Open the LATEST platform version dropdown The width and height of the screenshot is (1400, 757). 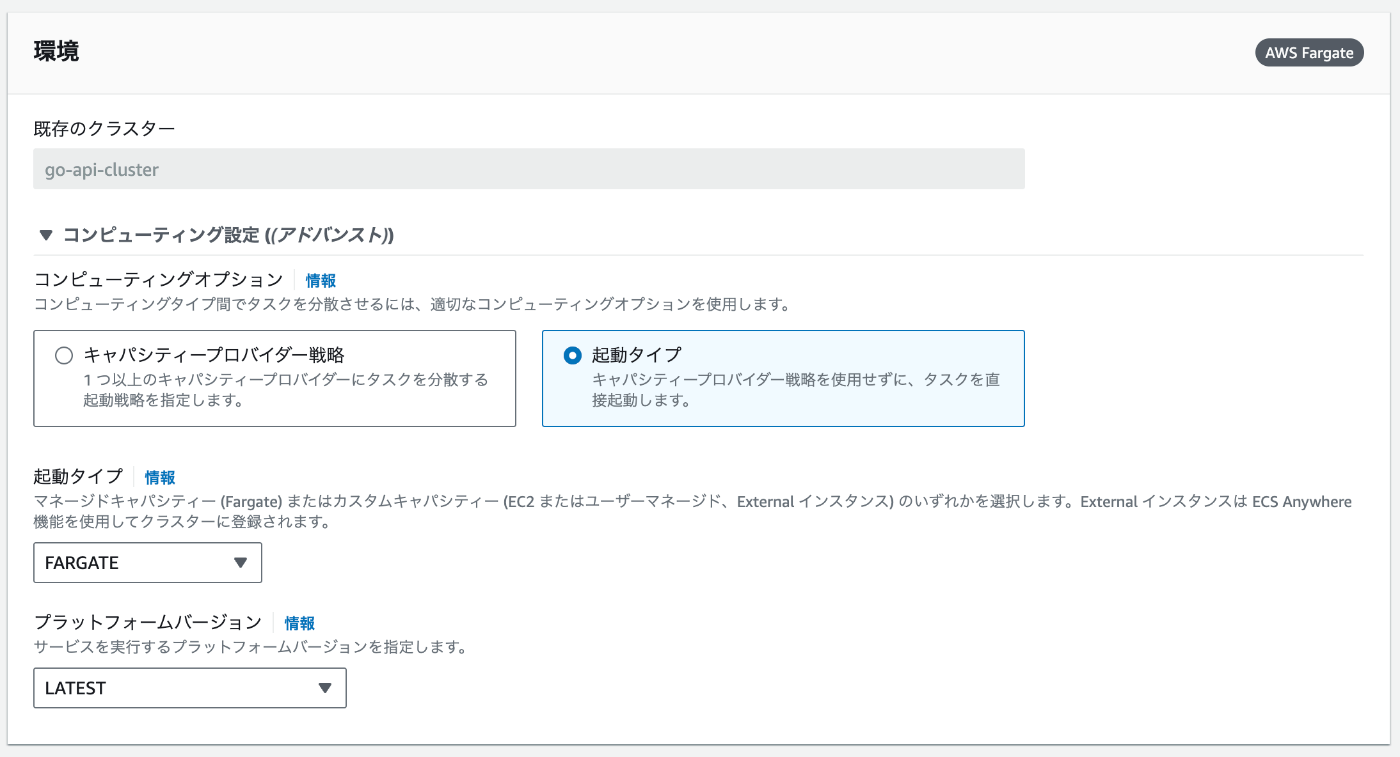point(189,689)
